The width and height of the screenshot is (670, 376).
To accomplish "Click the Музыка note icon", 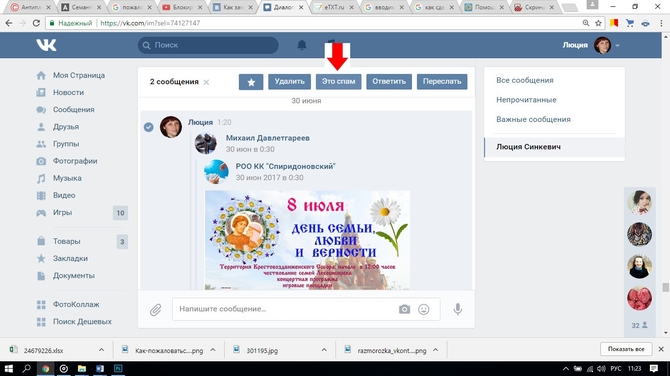I will click(41, 178).
